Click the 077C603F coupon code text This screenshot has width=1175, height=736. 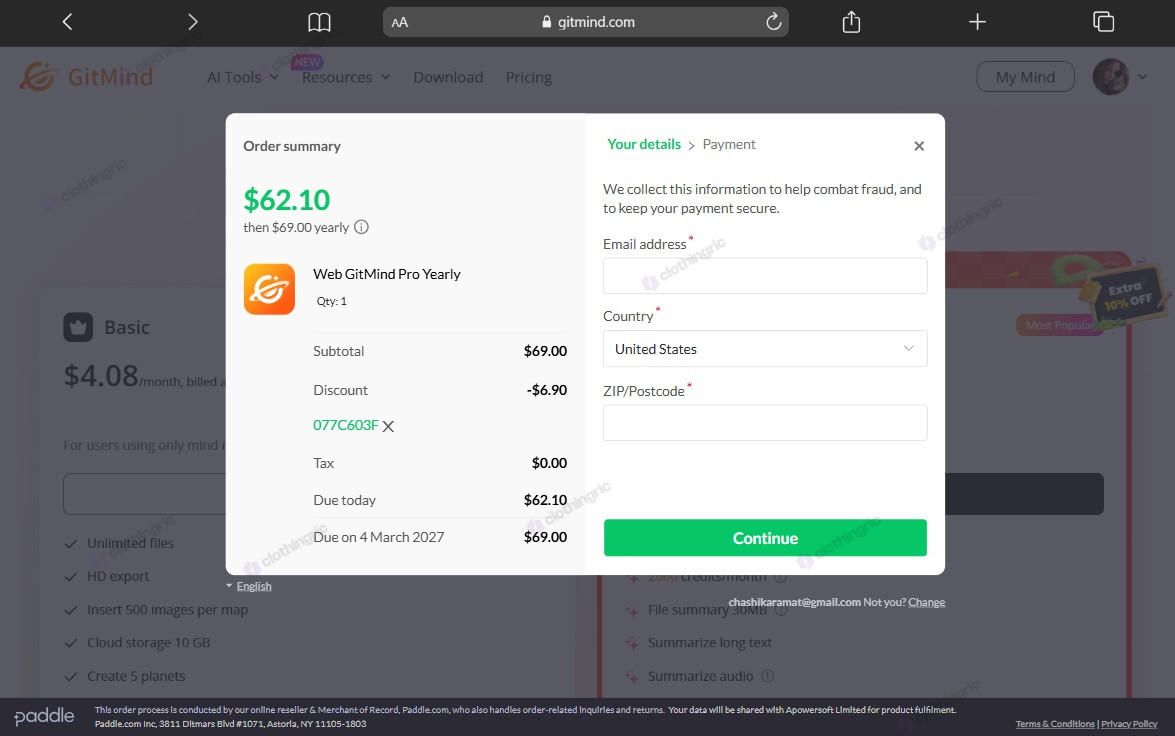(x=345, y=425)
